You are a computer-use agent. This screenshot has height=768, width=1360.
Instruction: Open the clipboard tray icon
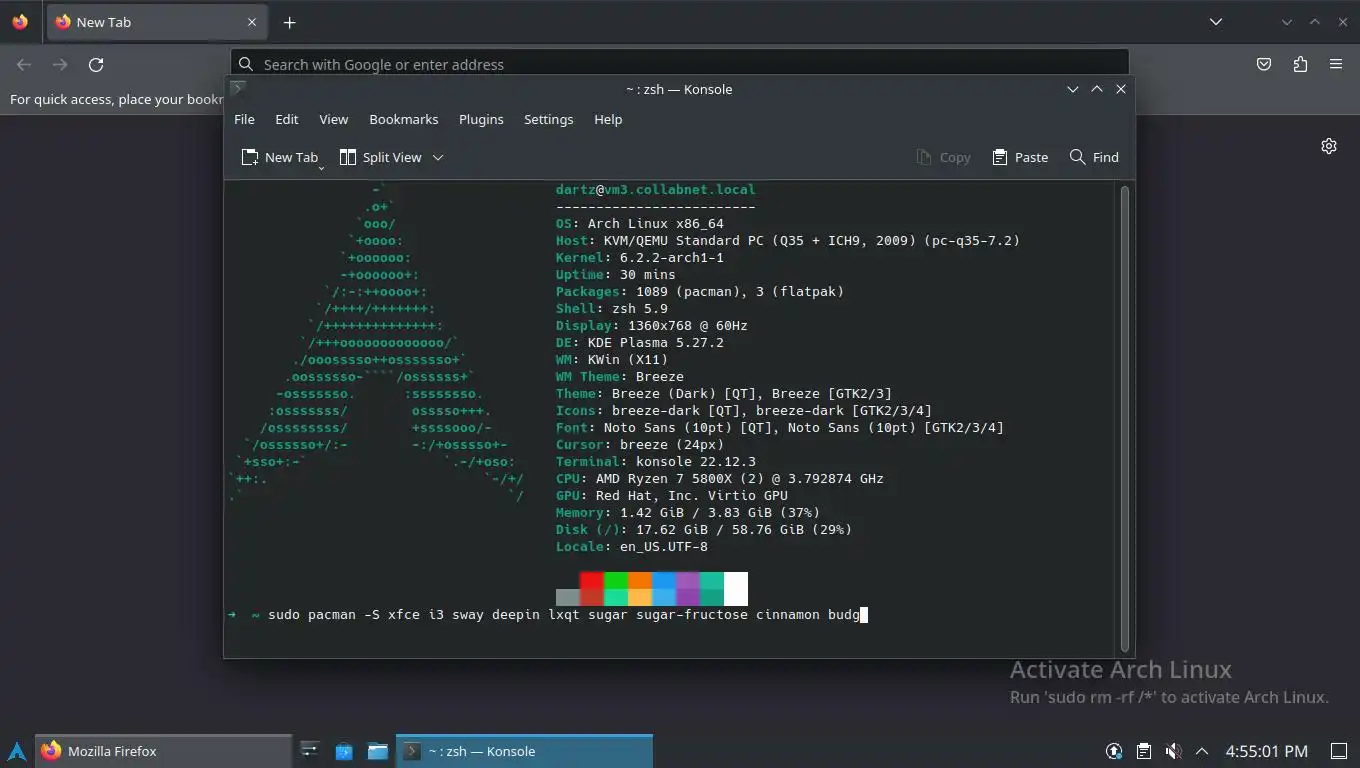click(1144, 751)
